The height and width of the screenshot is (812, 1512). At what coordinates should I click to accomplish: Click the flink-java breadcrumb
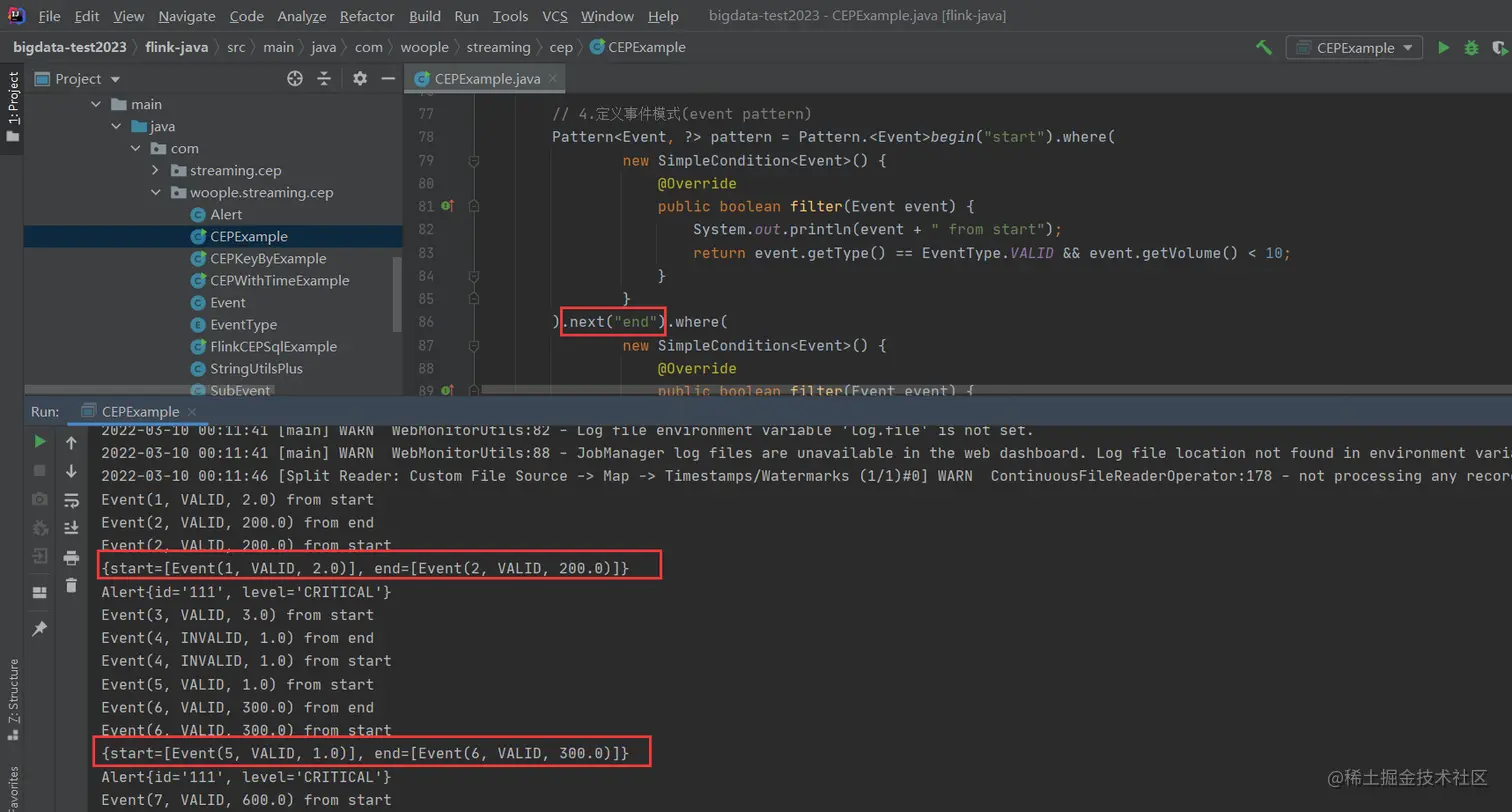[179, 47]
